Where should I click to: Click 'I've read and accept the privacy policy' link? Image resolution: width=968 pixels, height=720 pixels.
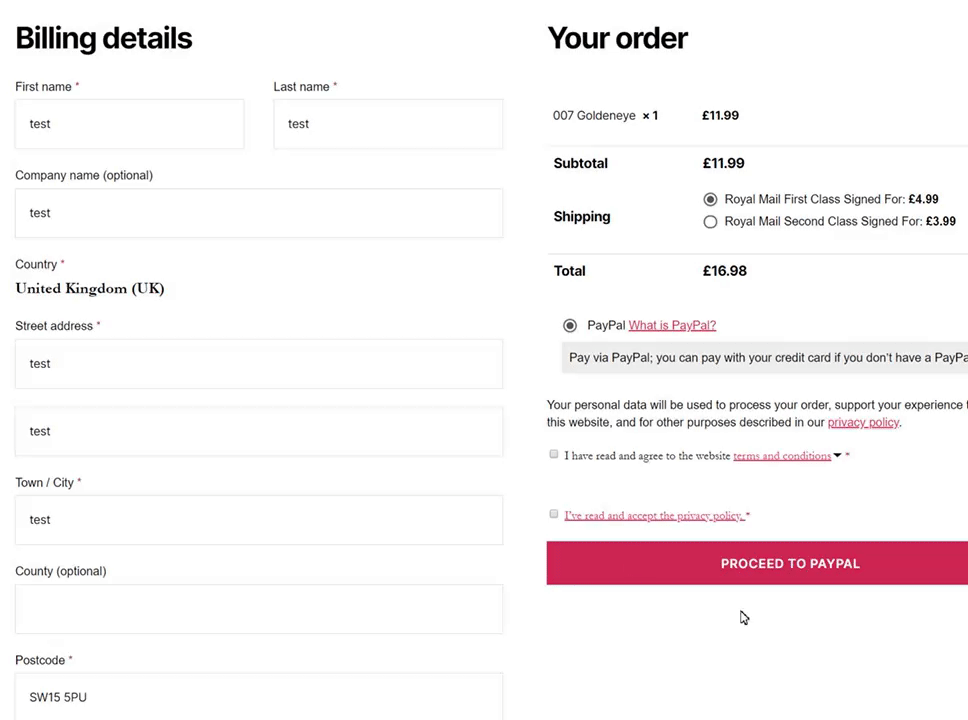pyautogui.click(x=653, y=516)
